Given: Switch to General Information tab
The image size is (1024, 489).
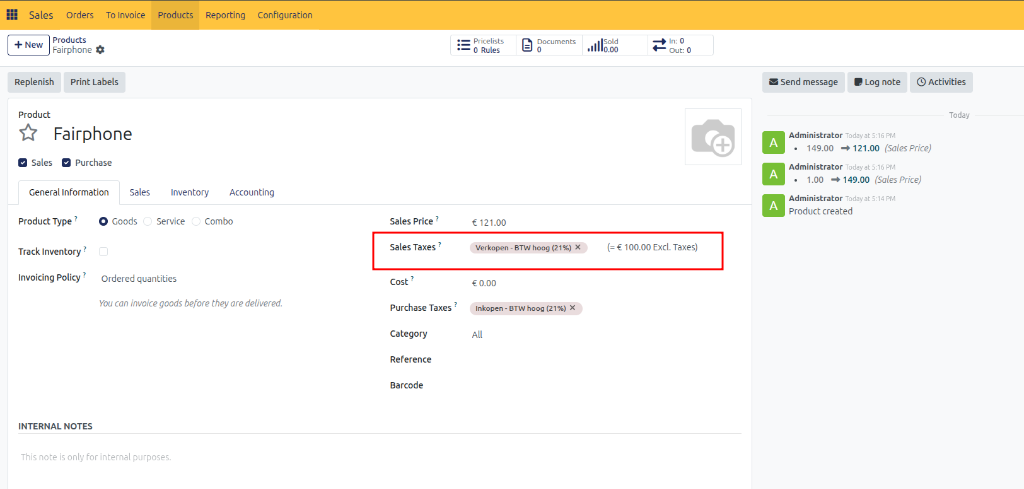Looking at the screenshot, I should point(69,193).
